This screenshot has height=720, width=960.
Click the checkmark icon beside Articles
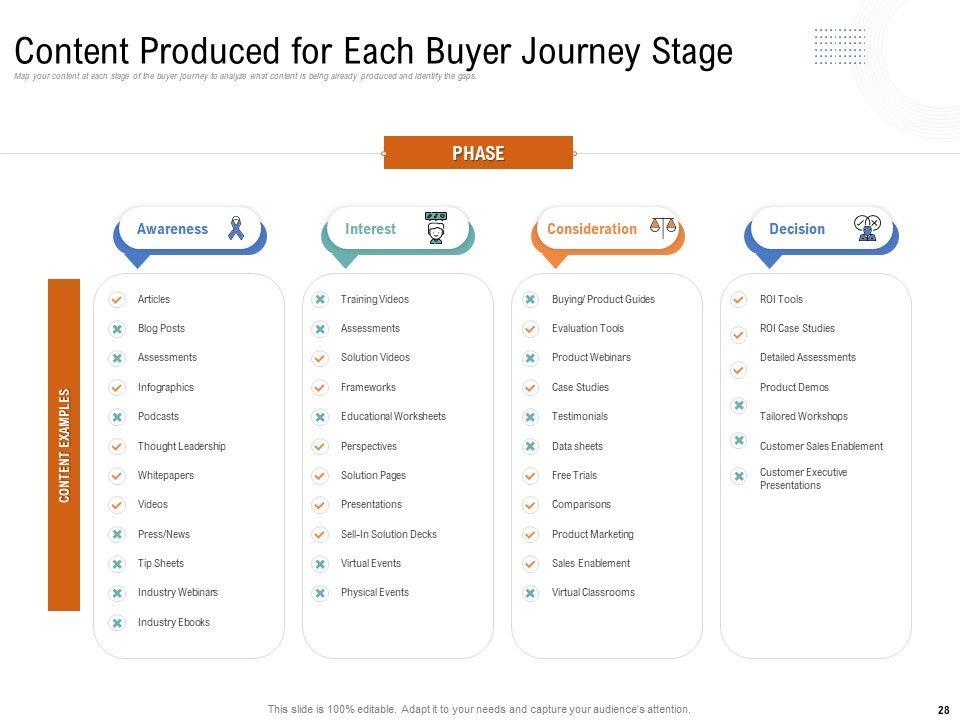click(x=117, y=299)
